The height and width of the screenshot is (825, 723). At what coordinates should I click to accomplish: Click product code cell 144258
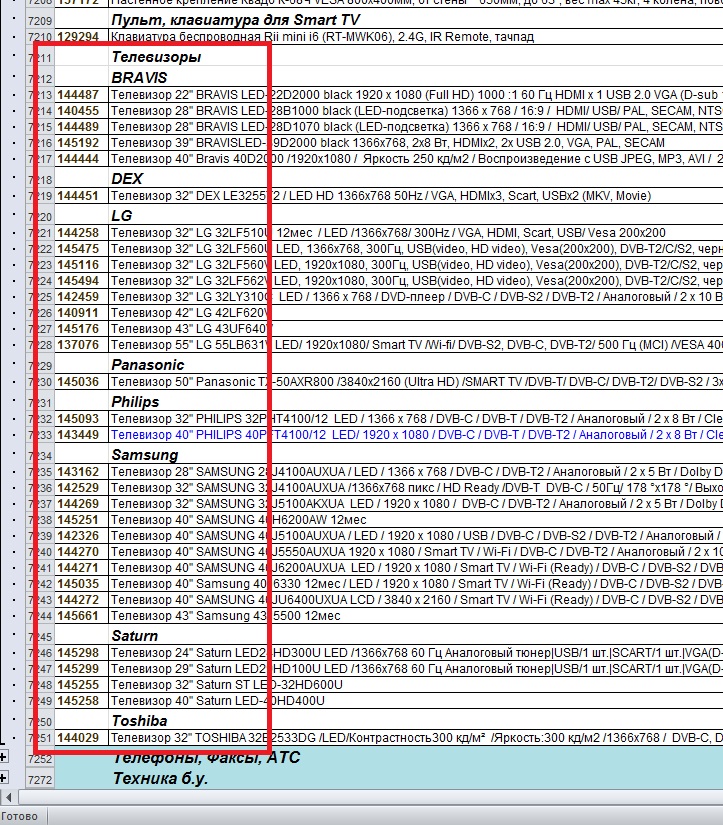point(82,233)
